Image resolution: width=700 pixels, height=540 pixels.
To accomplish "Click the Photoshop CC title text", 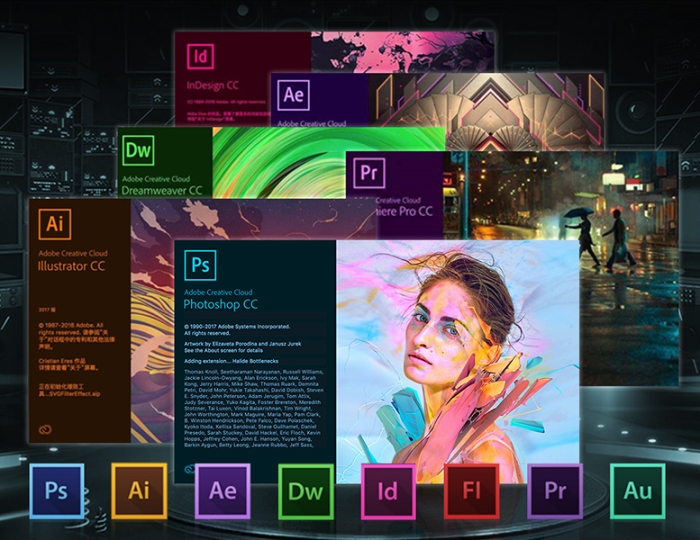I will click(221, 304).
